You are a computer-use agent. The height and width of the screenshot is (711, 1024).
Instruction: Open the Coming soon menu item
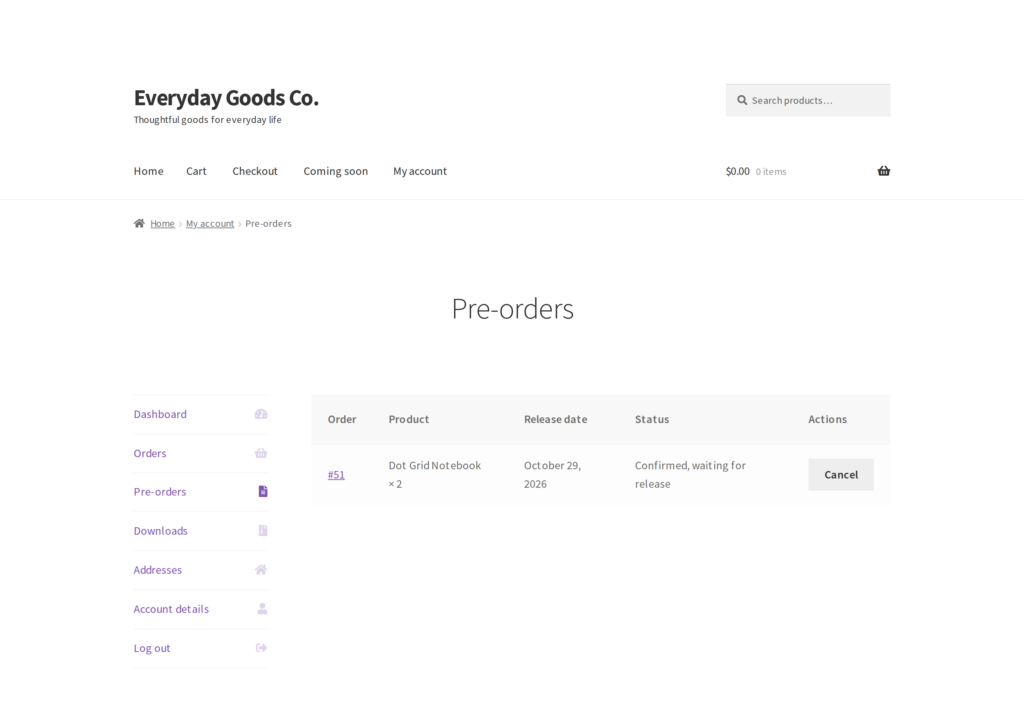tap(336, 171)
